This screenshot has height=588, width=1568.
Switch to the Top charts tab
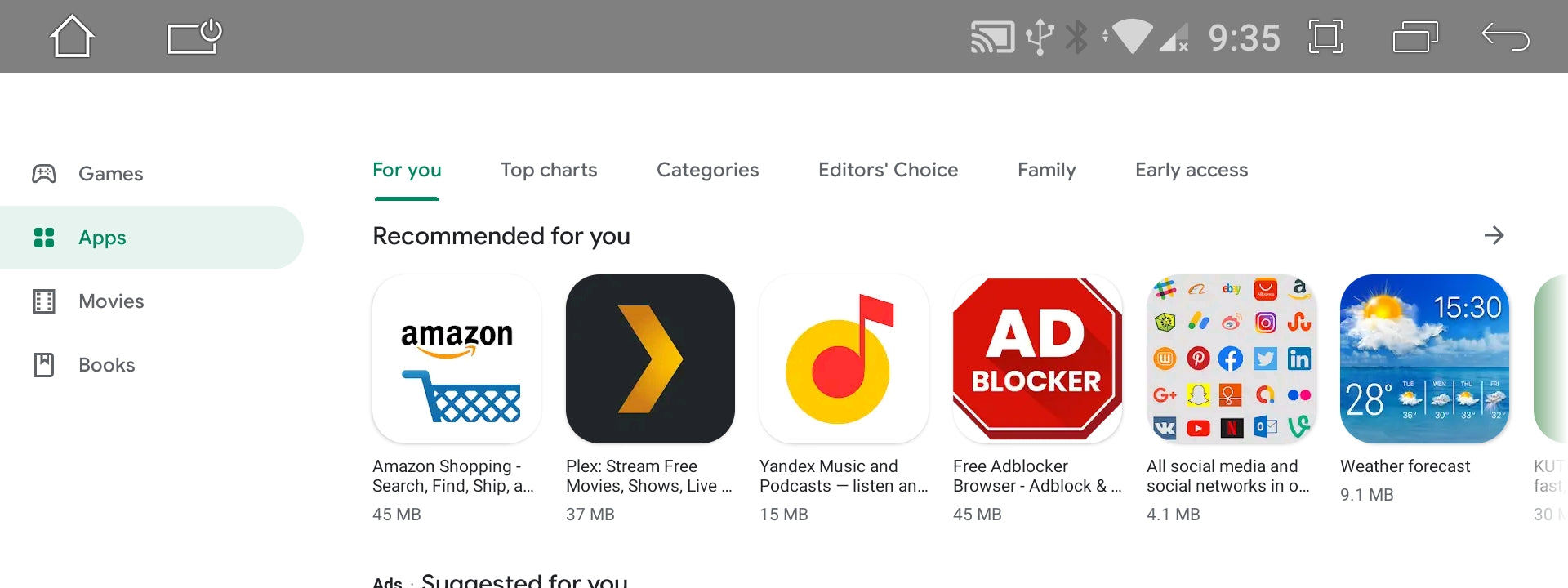click(549, 170)
